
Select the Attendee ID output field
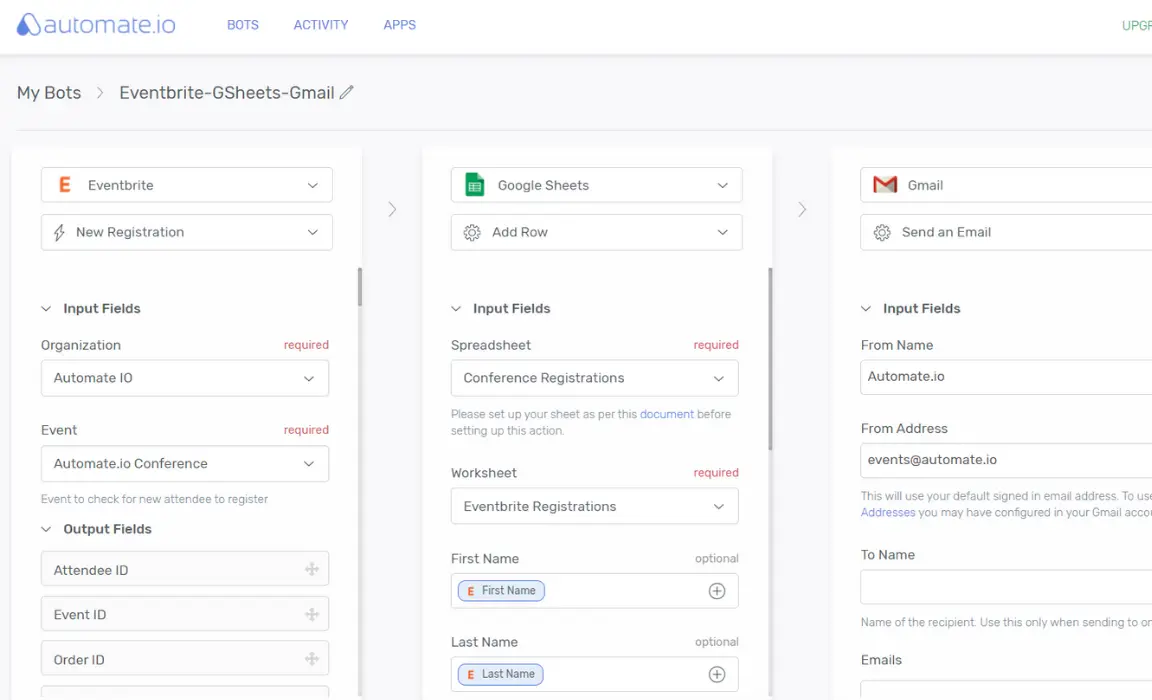coord(185,569)
